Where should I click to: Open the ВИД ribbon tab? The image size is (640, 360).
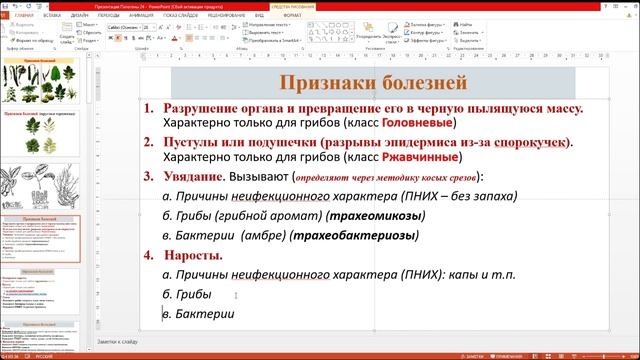pos(259,15)
